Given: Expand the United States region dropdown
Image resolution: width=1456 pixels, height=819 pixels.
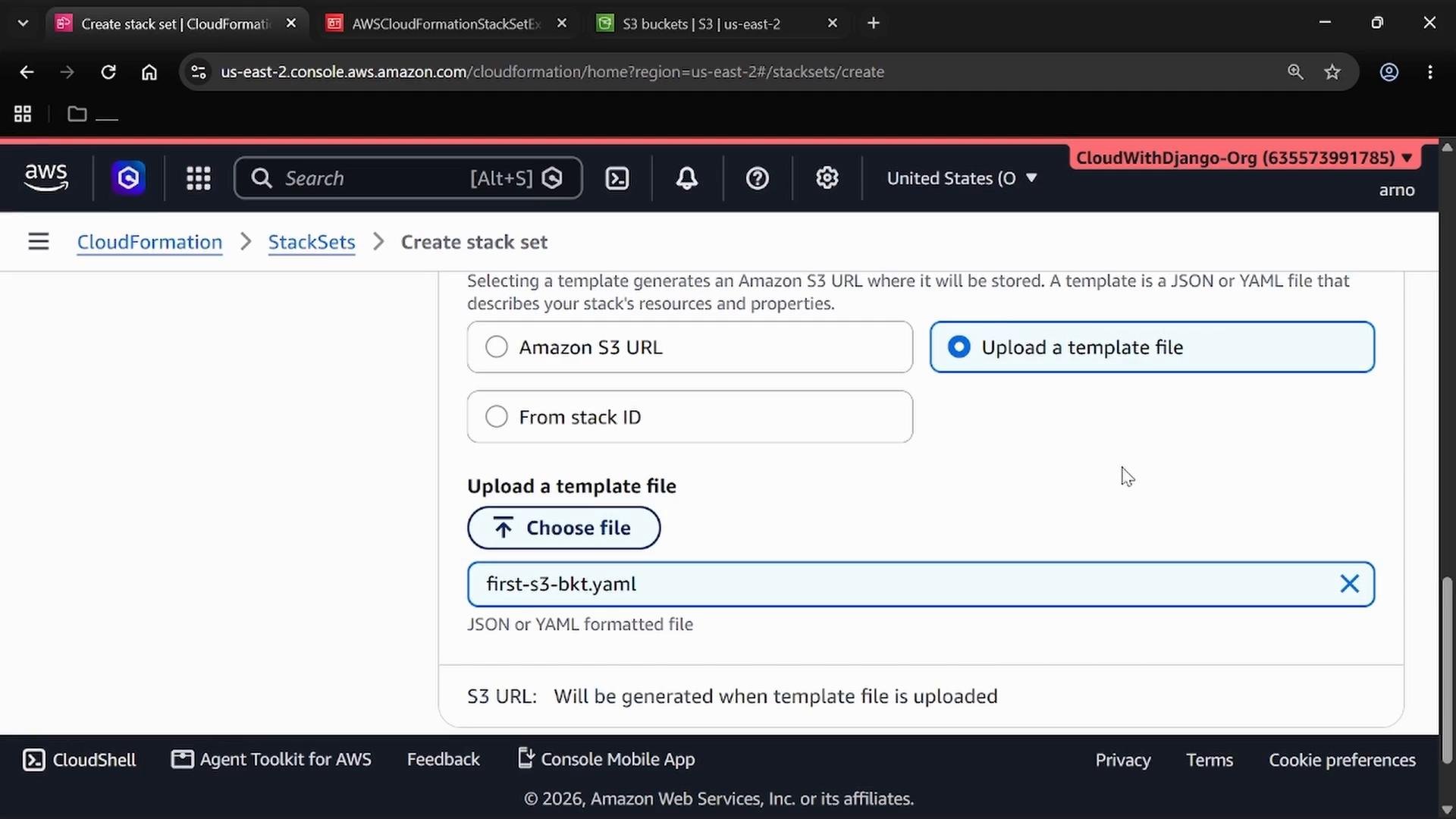Looking at the screenshot, I should point(962,178).
